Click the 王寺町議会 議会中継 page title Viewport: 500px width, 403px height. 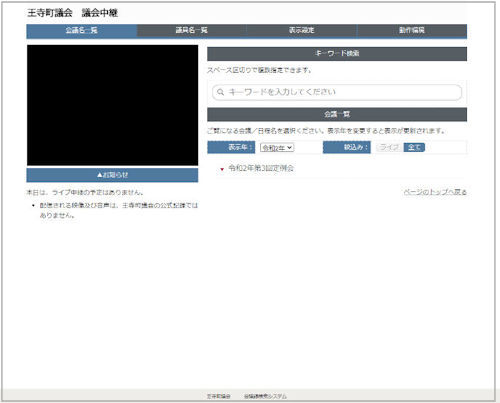coord(72,13)
